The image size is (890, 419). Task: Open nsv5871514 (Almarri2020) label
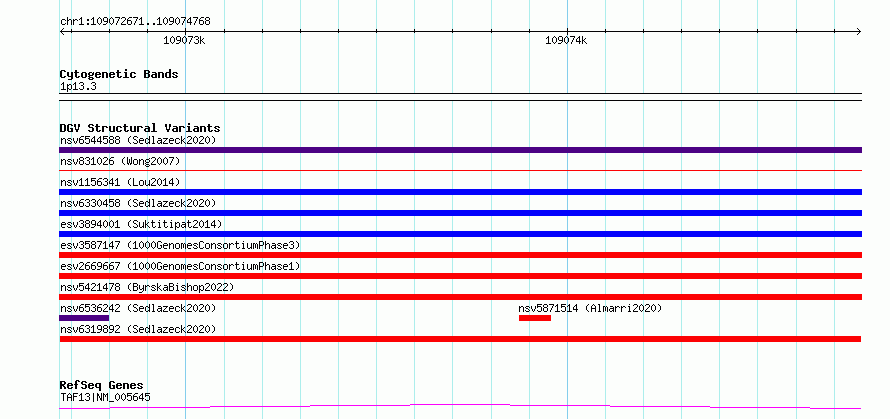pyautogui.click(x=590, y=308)
